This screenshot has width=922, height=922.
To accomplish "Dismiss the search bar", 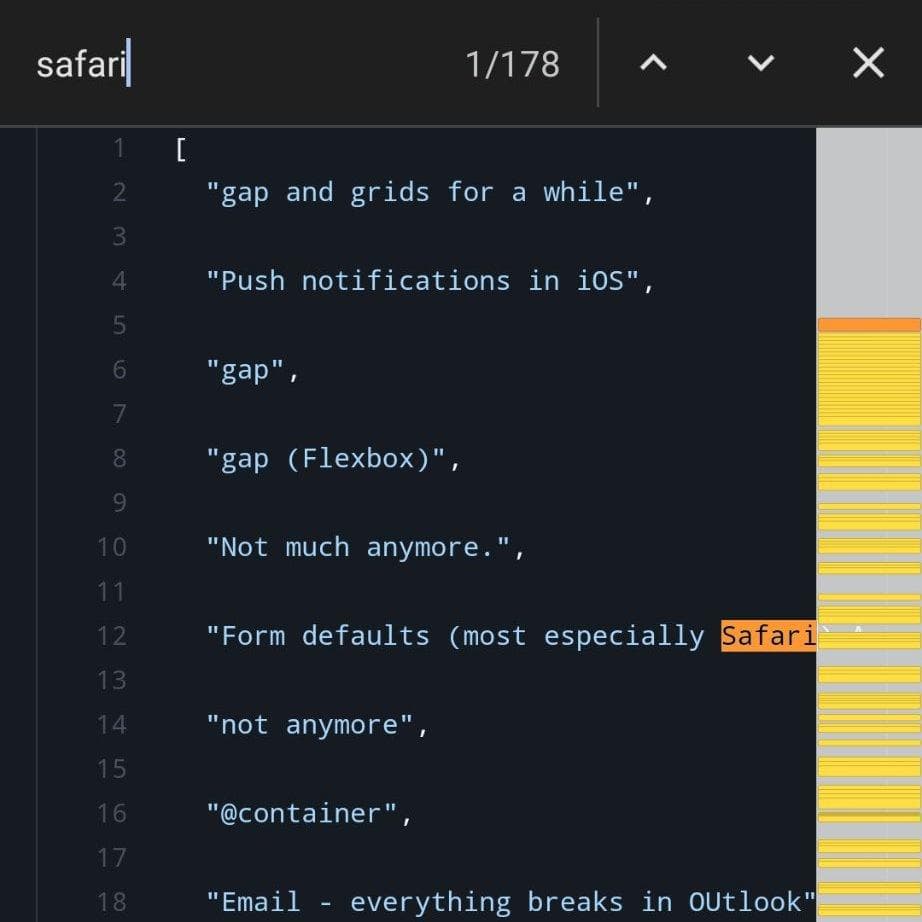I will (868, 62).
